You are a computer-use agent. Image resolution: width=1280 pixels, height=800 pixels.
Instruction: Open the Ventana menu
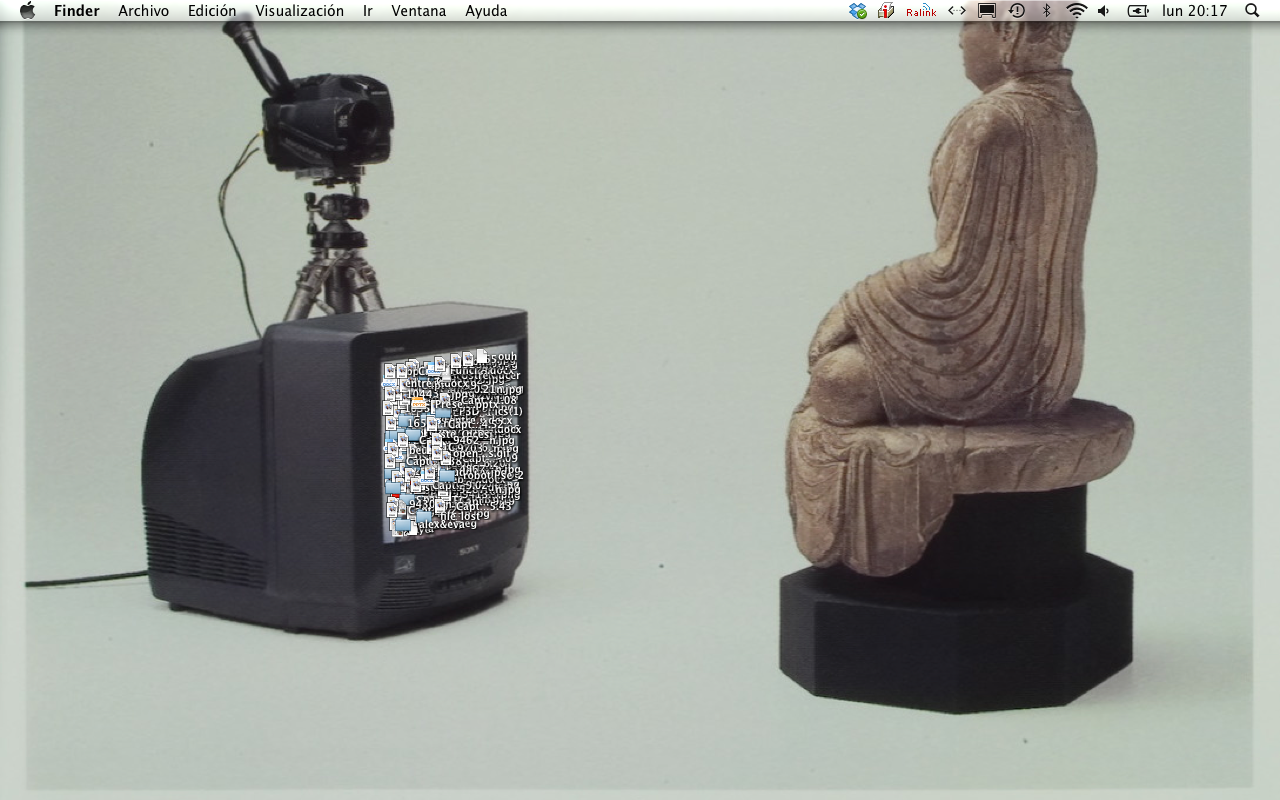[x=418, y=11]
